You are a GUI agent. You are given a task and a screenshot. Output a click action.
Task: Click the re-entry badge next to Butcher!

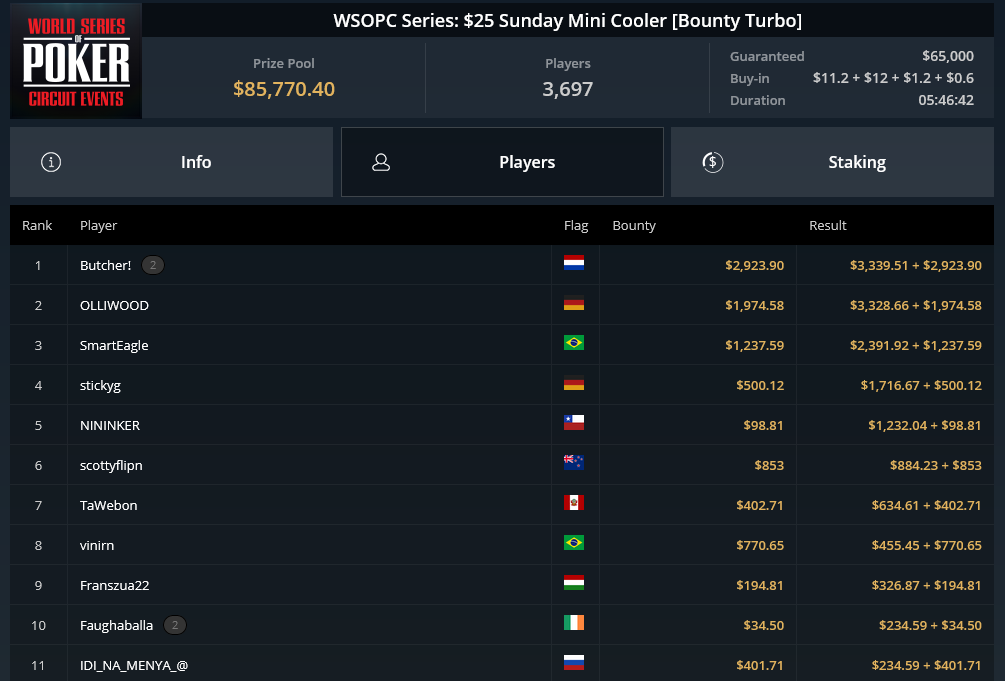pyautogui.click(x=153, y=265)
